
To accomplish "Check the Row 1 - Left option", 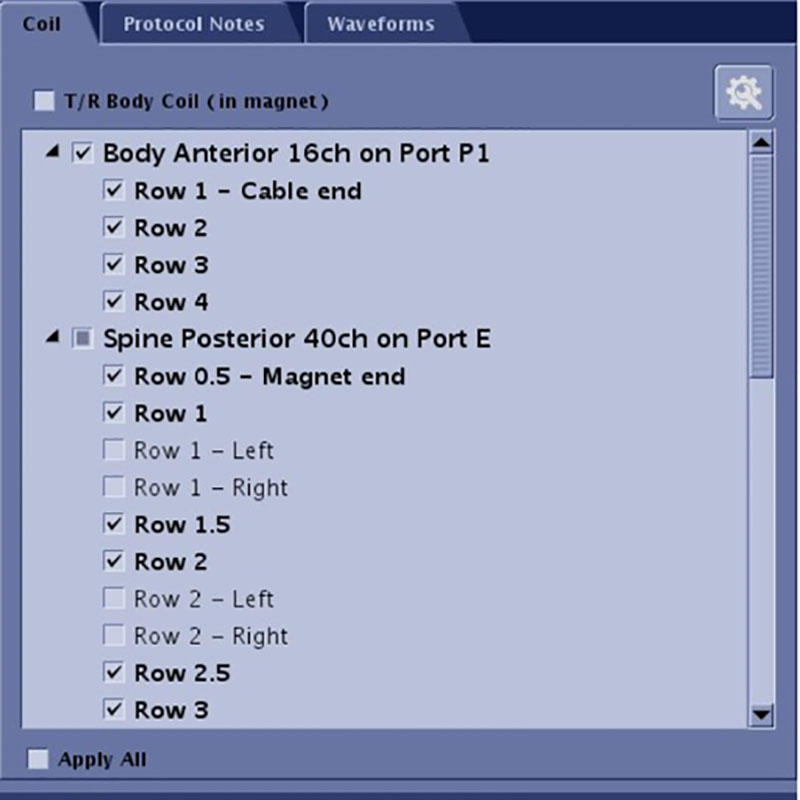I will click(x=114, y=451).
